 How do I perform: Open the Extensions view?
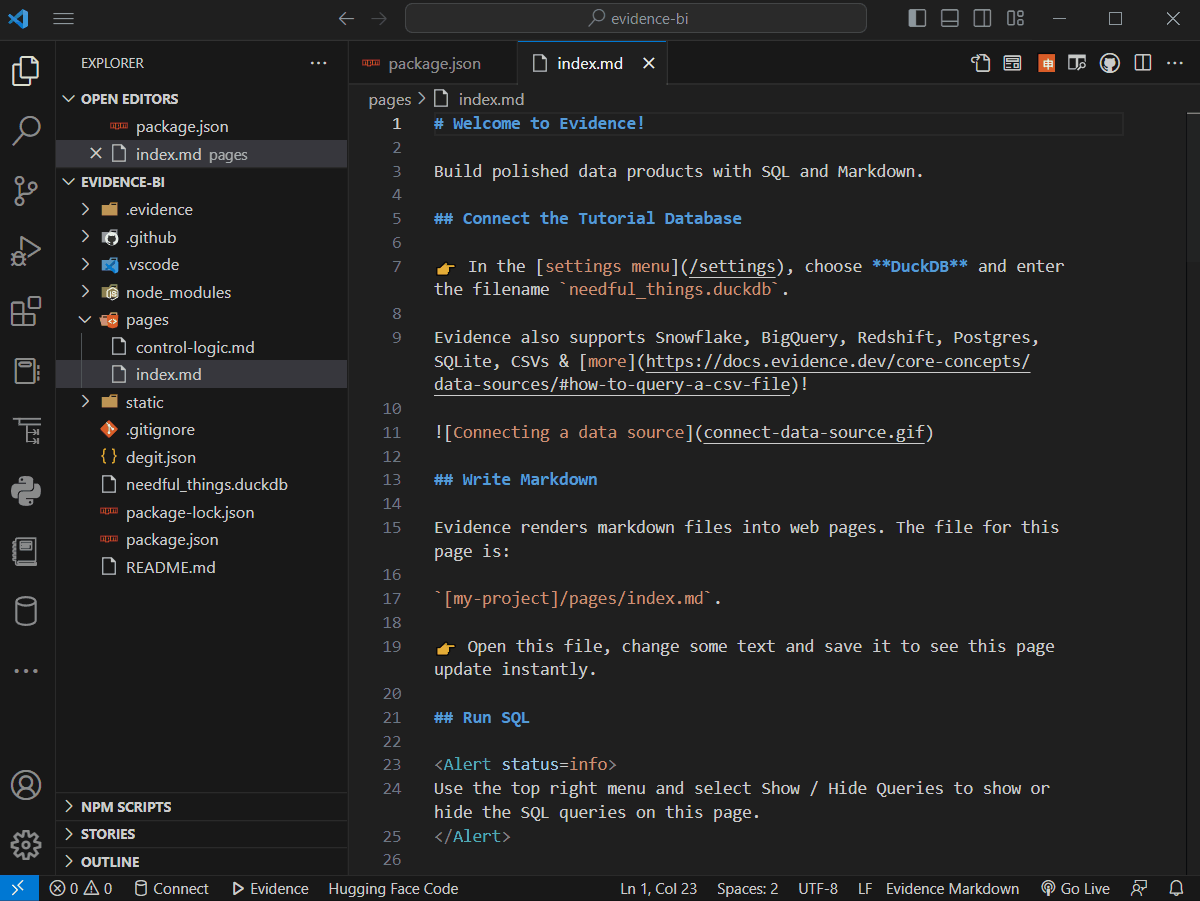coord(26,311)
